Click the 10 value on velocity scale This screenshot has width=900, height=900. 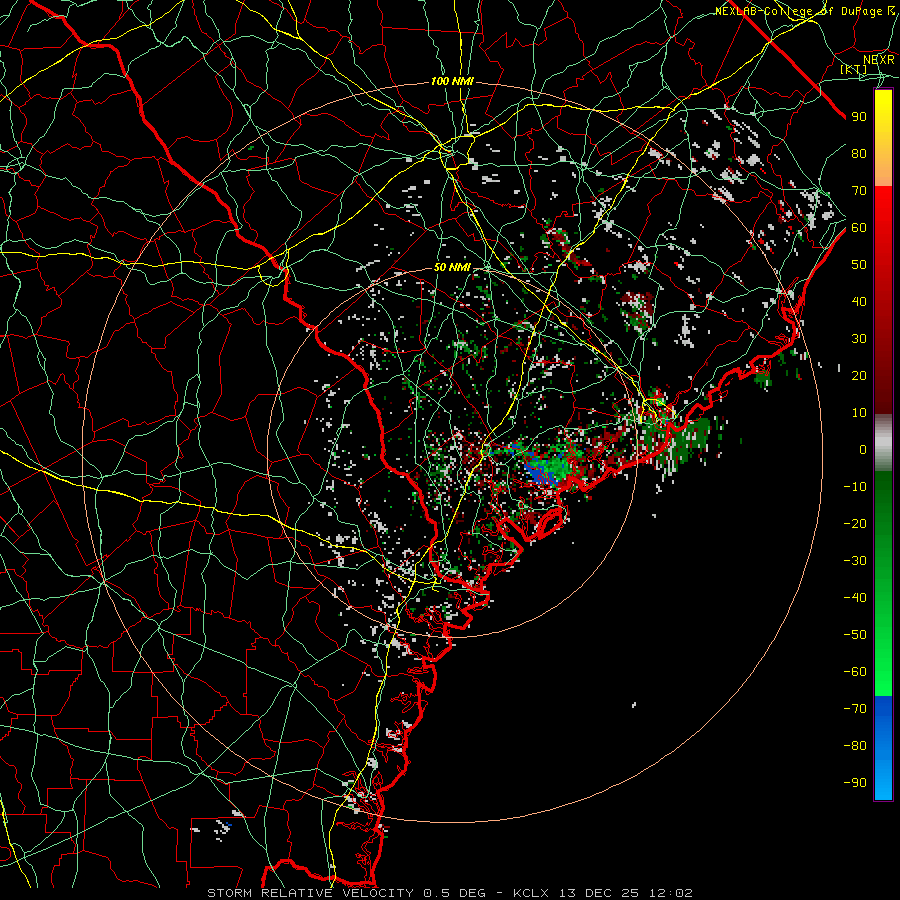859,413
